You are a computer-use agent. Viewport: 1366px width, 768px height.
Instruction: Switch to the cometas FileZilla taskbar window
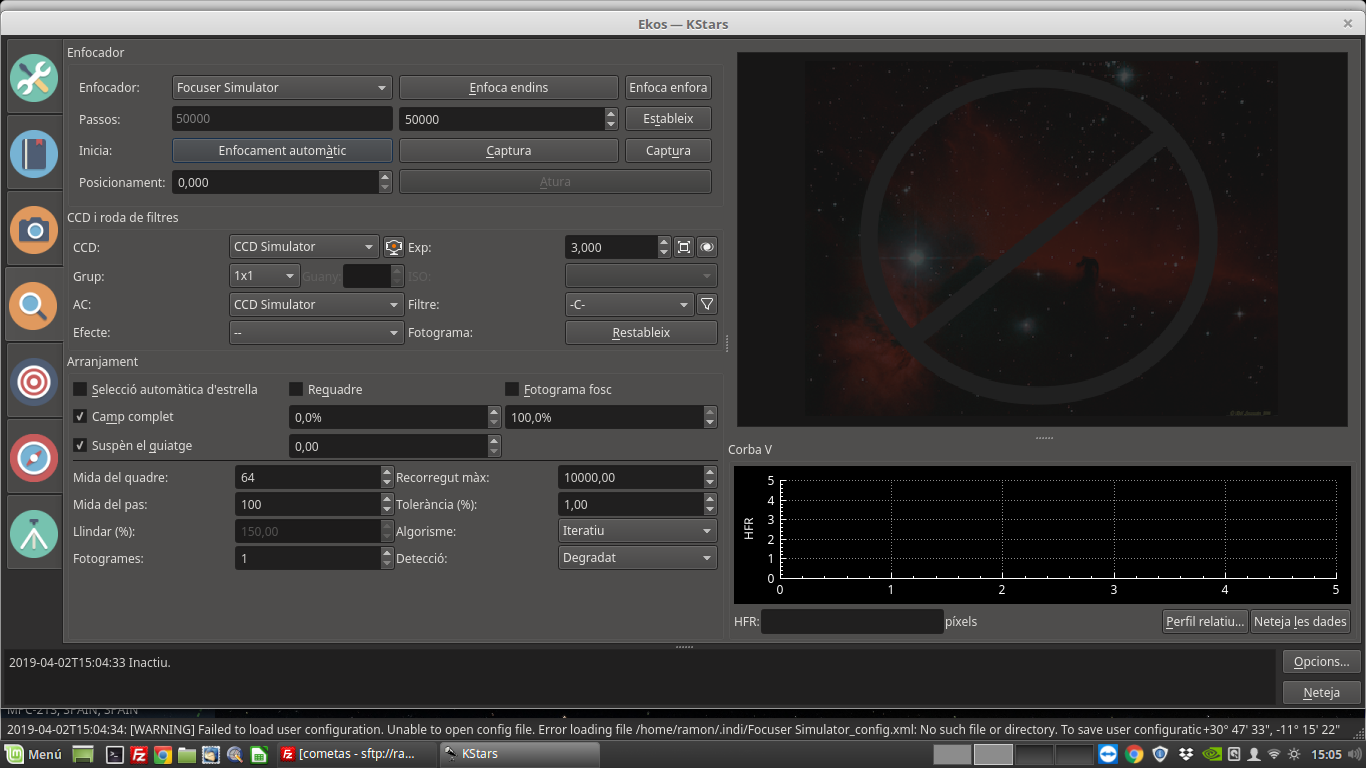coord(357,754)
